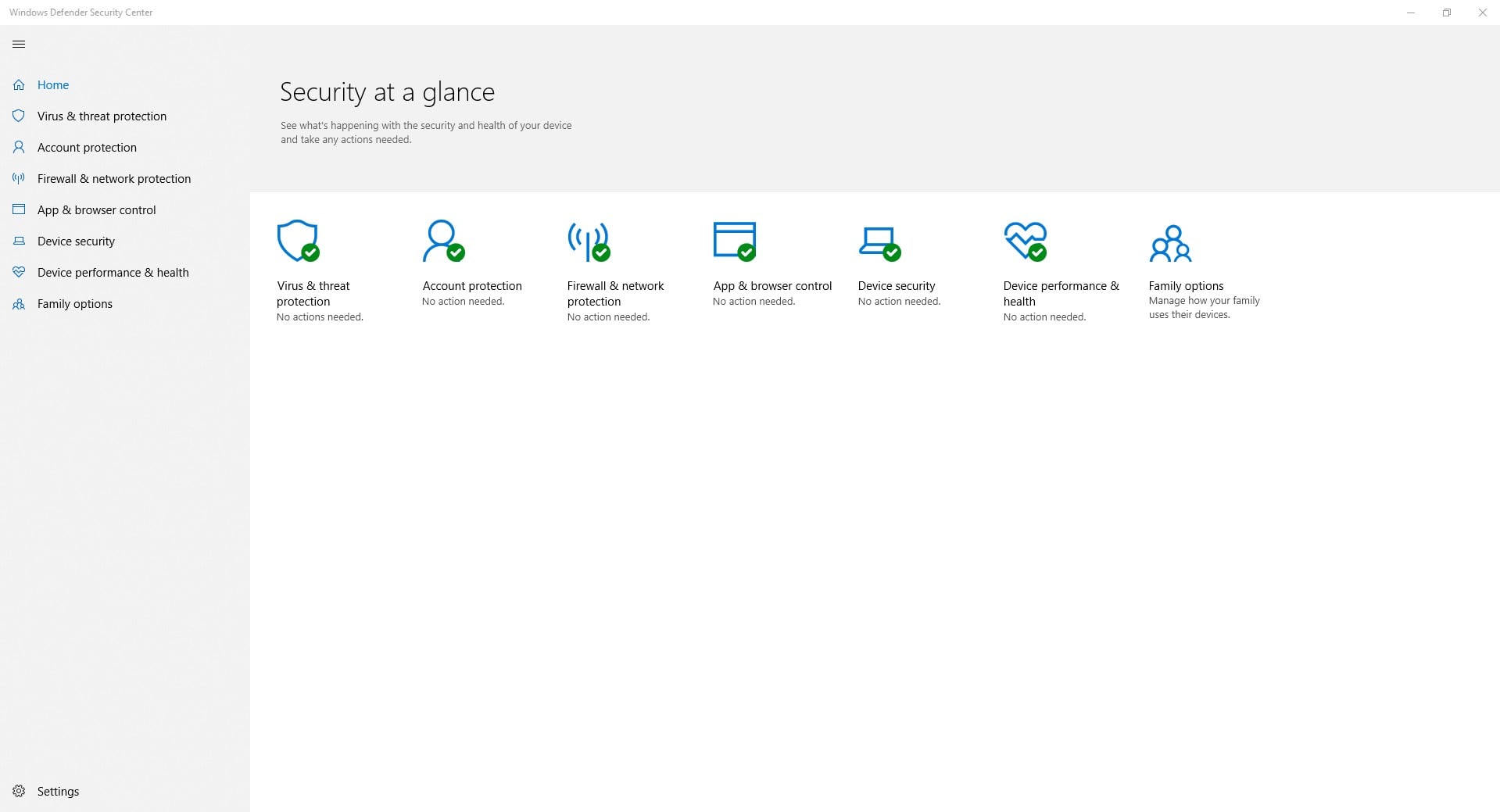Restore down the Security Center window

(1447, 13)
